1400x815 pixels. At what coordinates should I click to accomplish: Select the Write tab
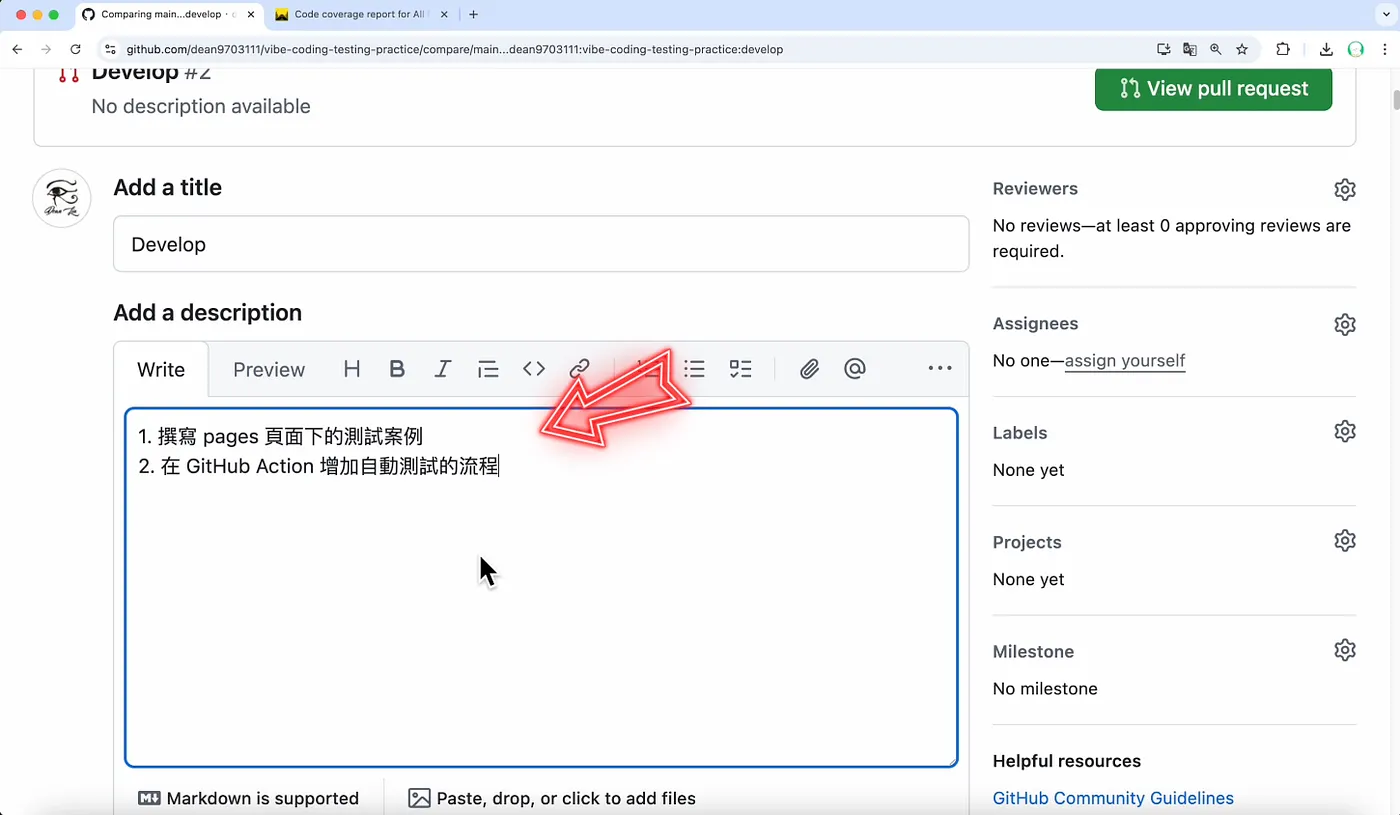click(161, 370)
